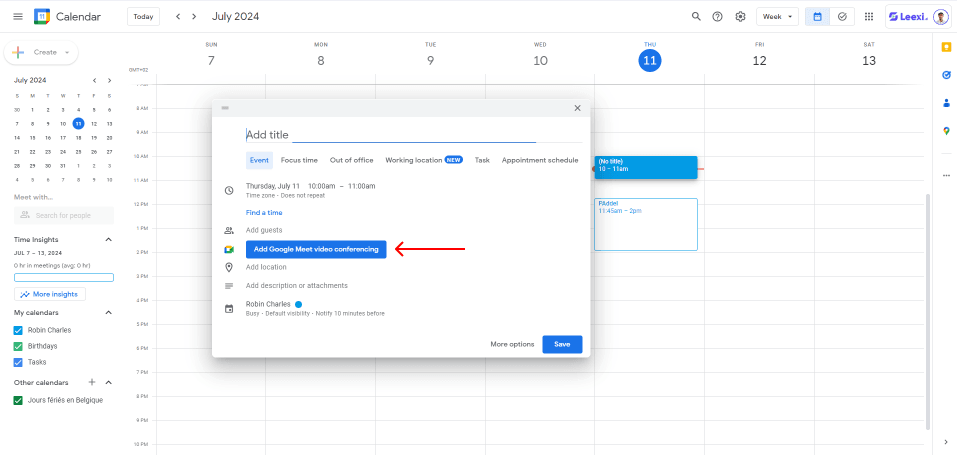The image size is (957, 455).
Task: Select the Appointment schedule tab
Action: (540, 160)
